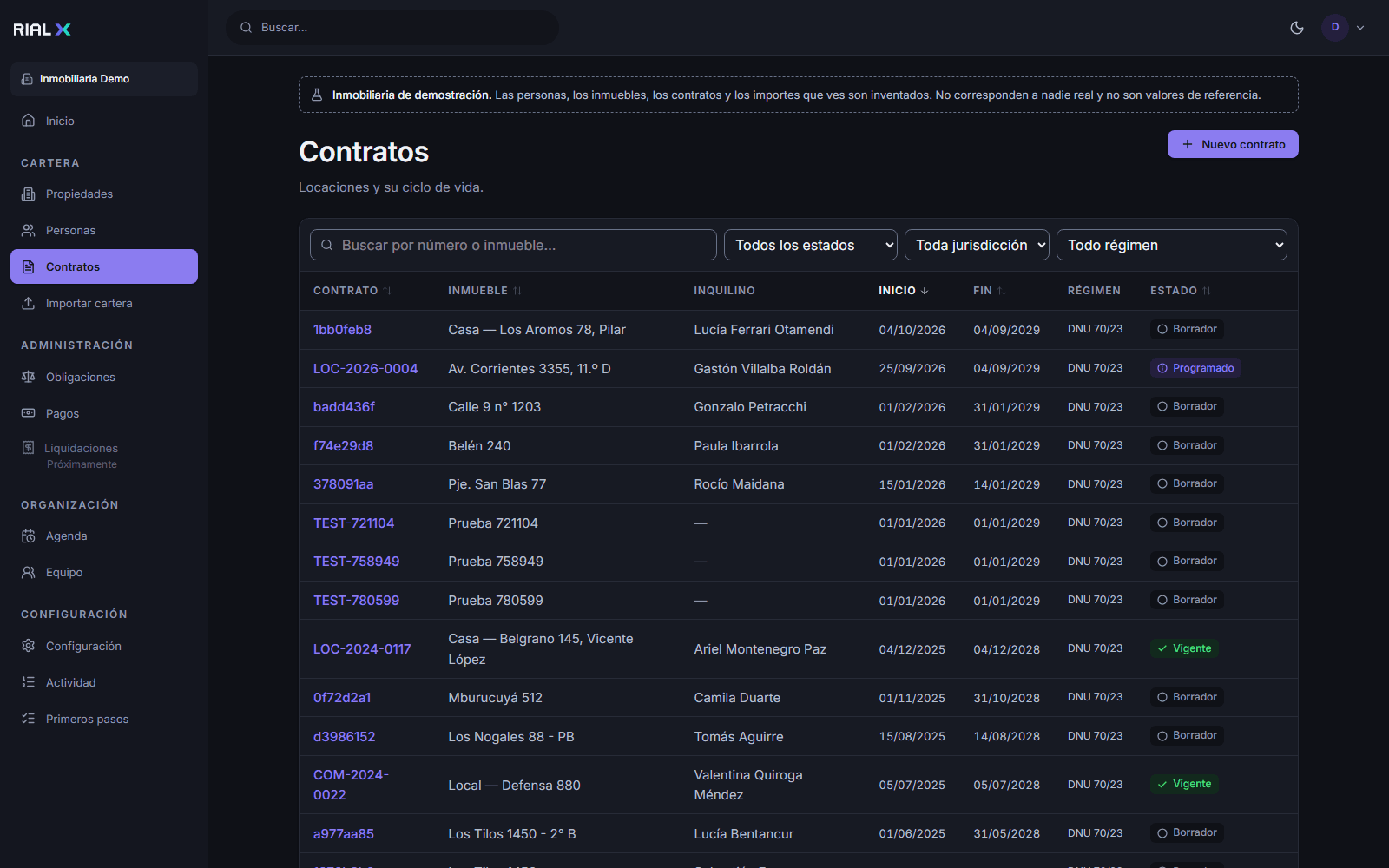Click the Nuevo contrato button
Image resolution: width=1389 pixels, height=868 pixels.
coord(1233,144)
